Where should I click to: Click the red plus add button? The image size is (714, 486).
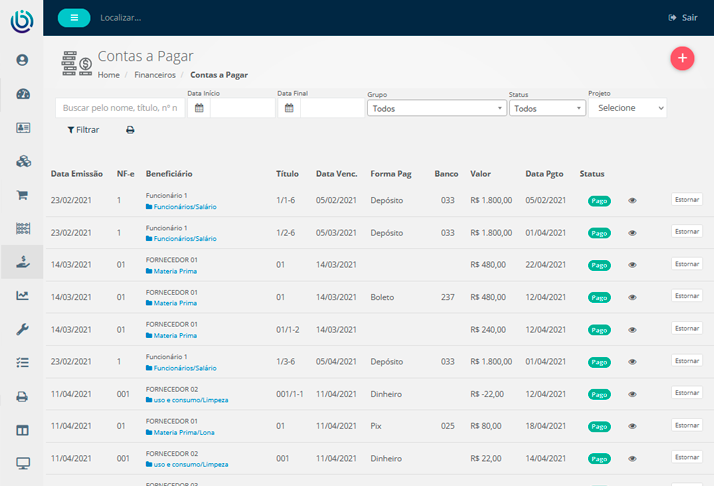pyautogui.click(x=682, y=58)
